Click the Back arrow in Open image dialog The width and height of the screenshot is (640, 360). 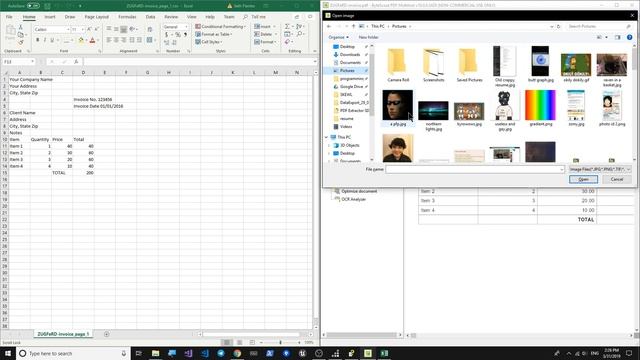pos(329,27)
